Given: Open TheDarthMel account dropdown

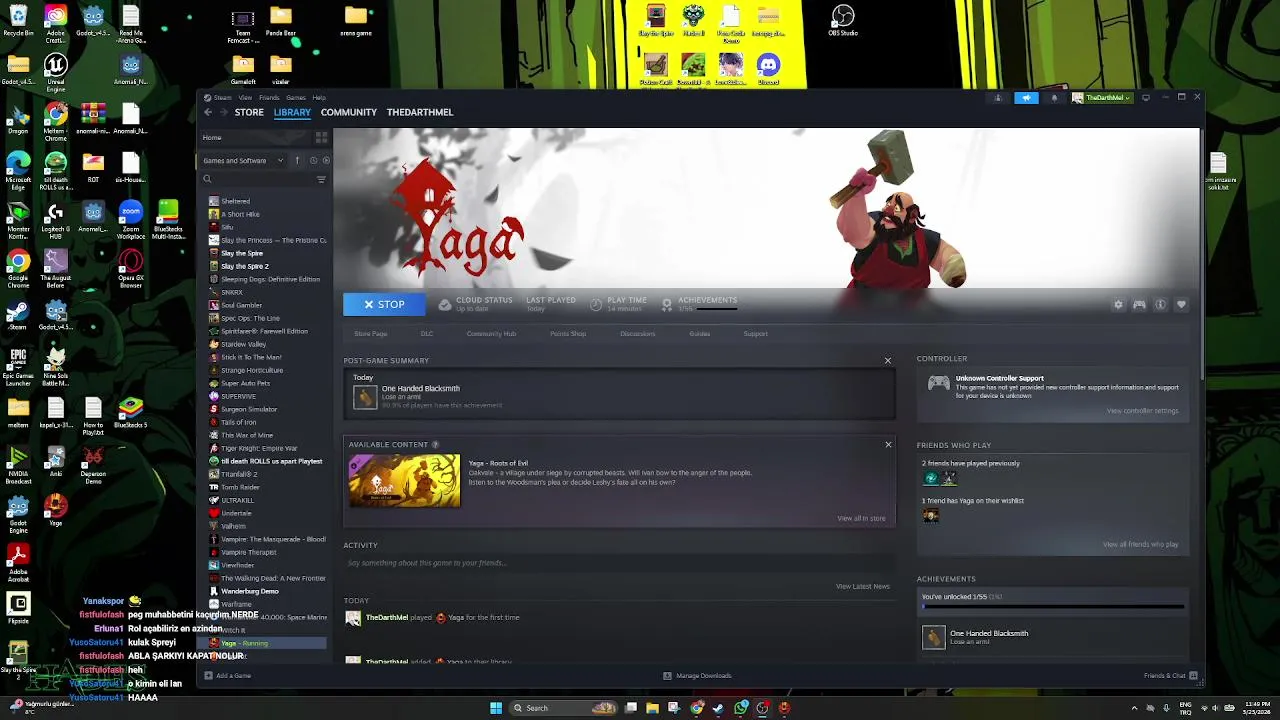Looking at the screenshot, I should click(x=1103, y=98).
